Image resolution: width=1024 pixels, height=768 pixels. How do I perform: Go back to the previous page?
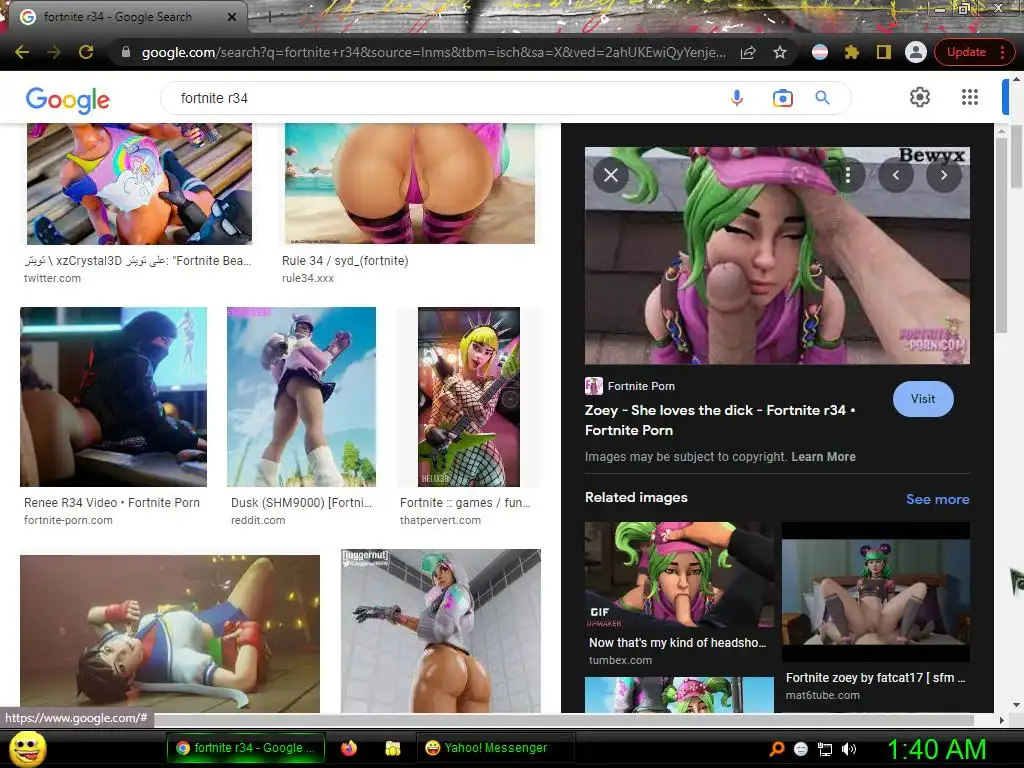(x=22, y=52)
